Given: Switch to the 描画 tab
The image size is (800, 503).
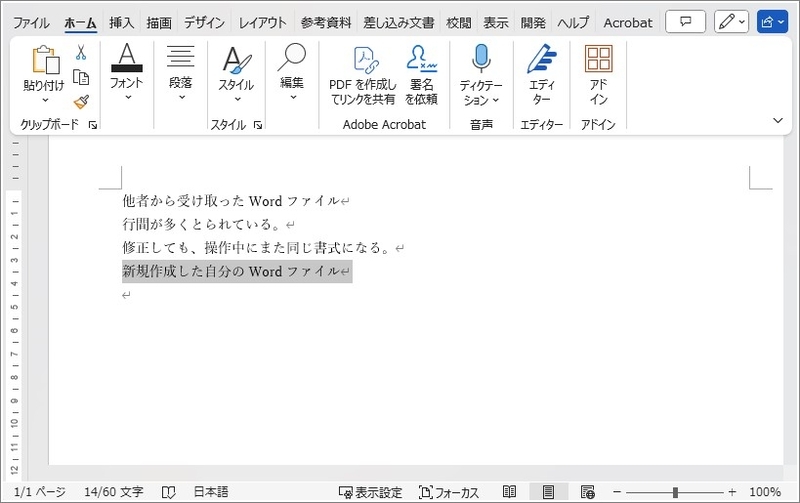Looking at the screenshot, I should (159, 22).
